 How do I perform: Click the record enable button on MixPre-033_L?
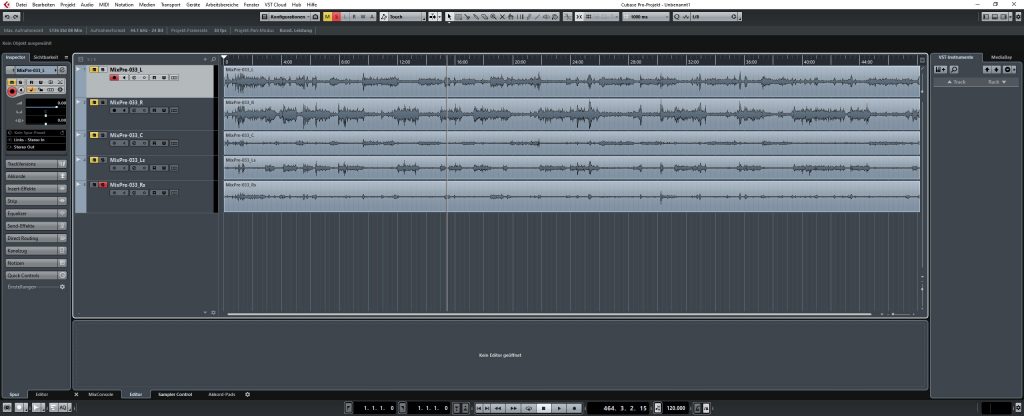[x=113, y=77]
